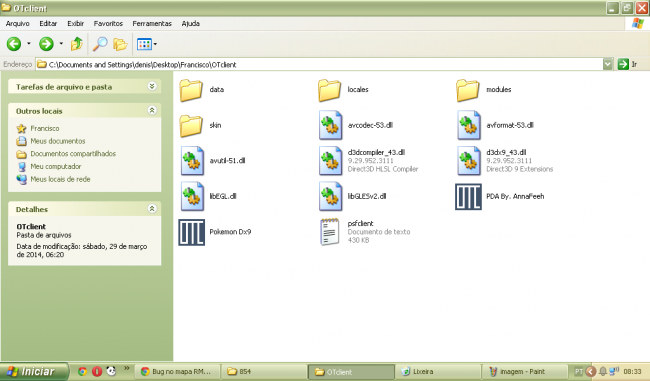This screenshot has height=381, width=650.
Task: Expand the quick launch overflow chevron
Action: click(x=126, y=368)
